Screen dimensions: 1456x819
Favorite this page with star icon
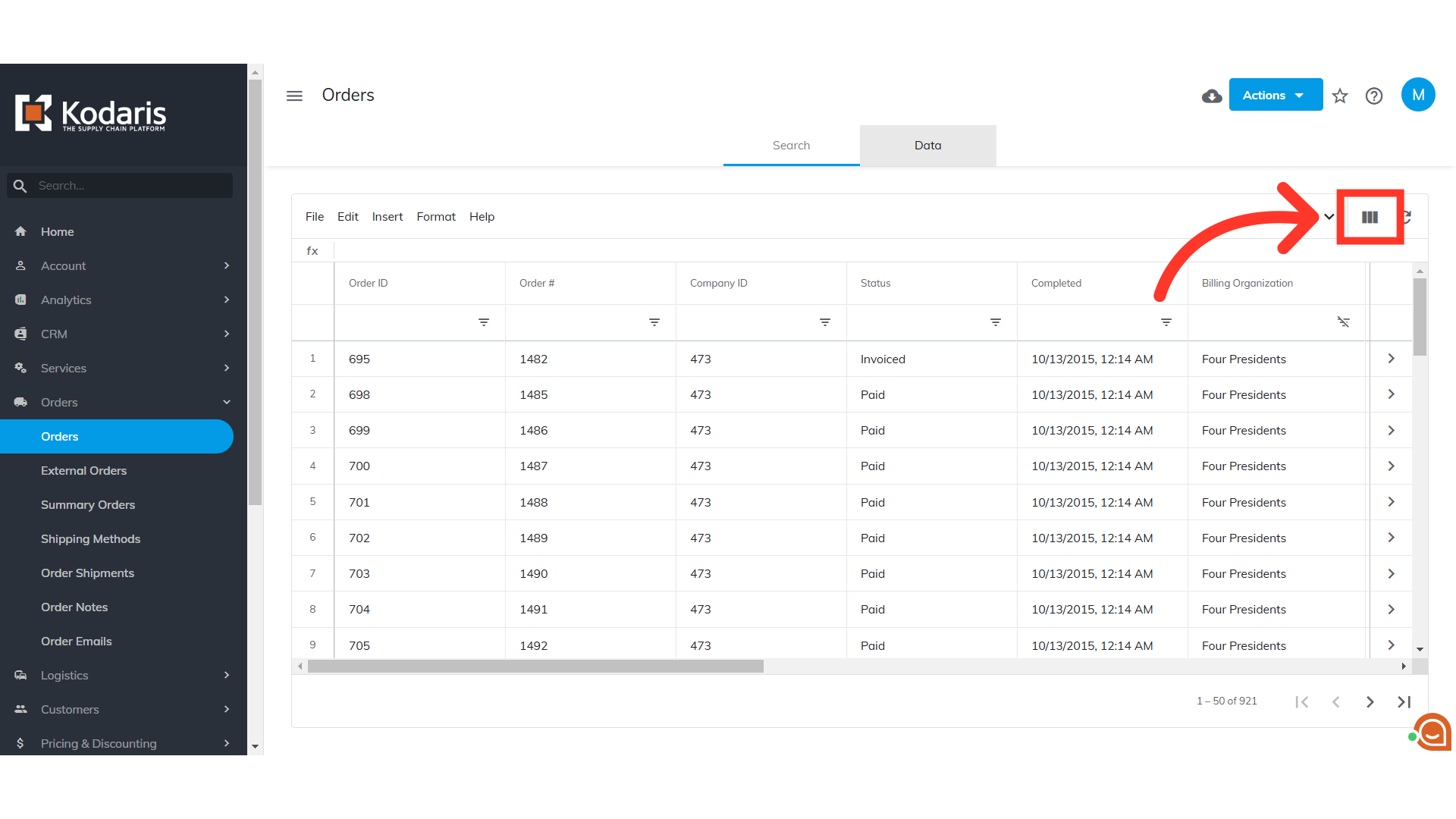1340,96
